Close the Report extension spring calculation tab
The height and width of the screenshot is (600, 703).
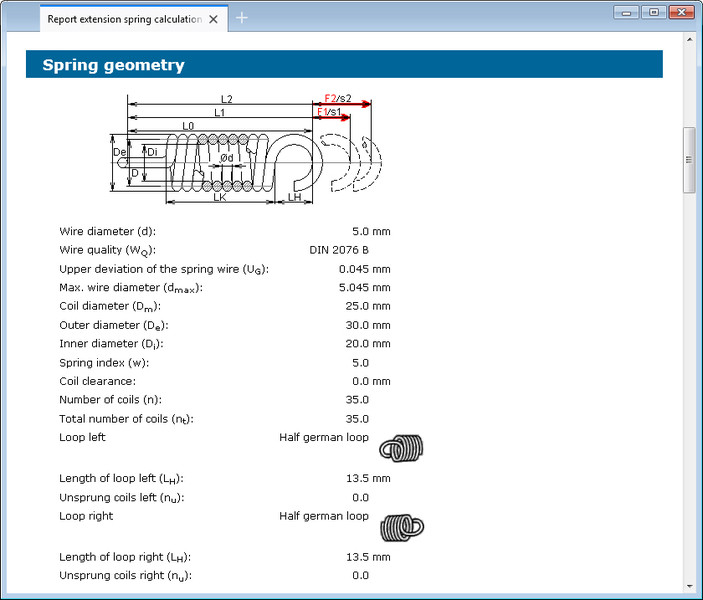point(213,18)
